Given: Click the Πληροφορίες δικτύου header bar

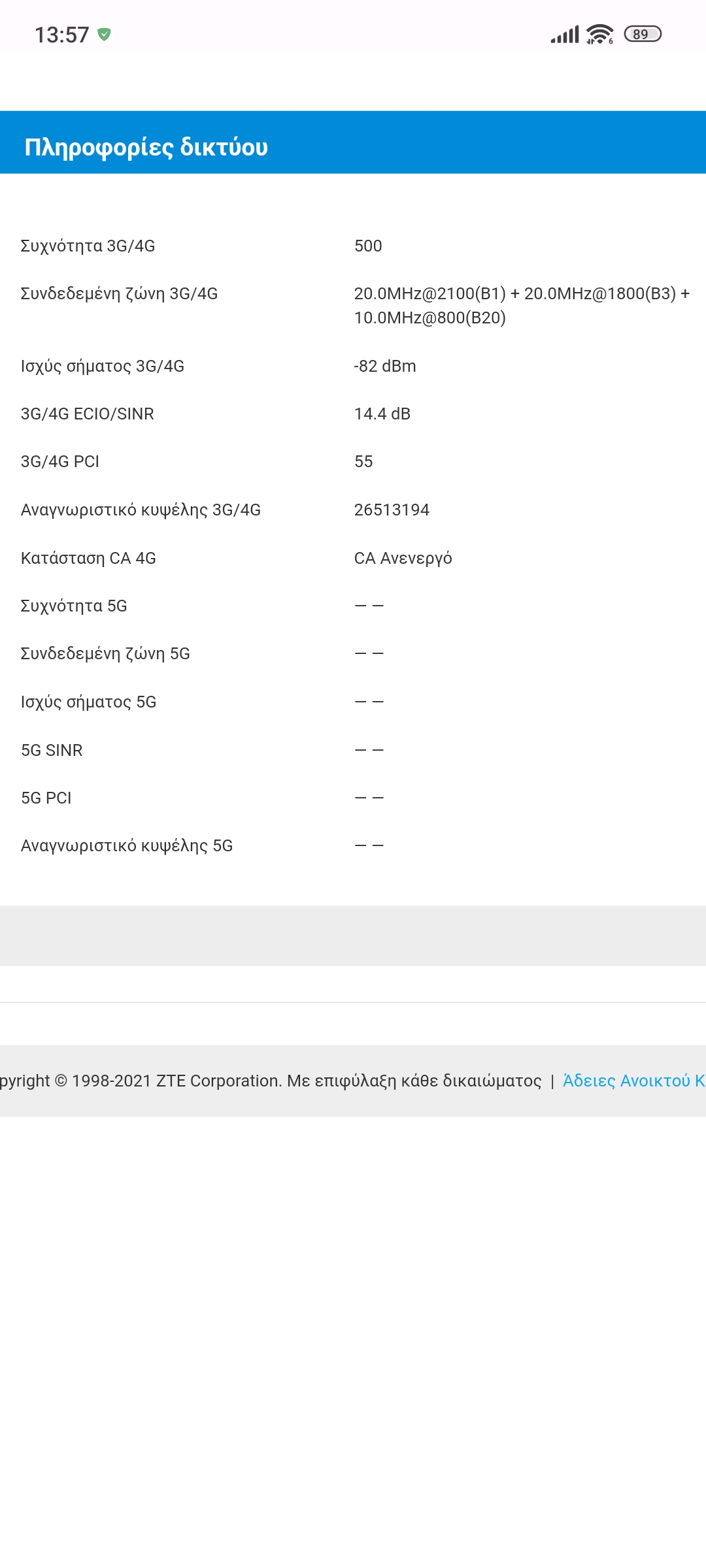Looking at the screenshot, I should pyautogui.click(x=353, y=142).
